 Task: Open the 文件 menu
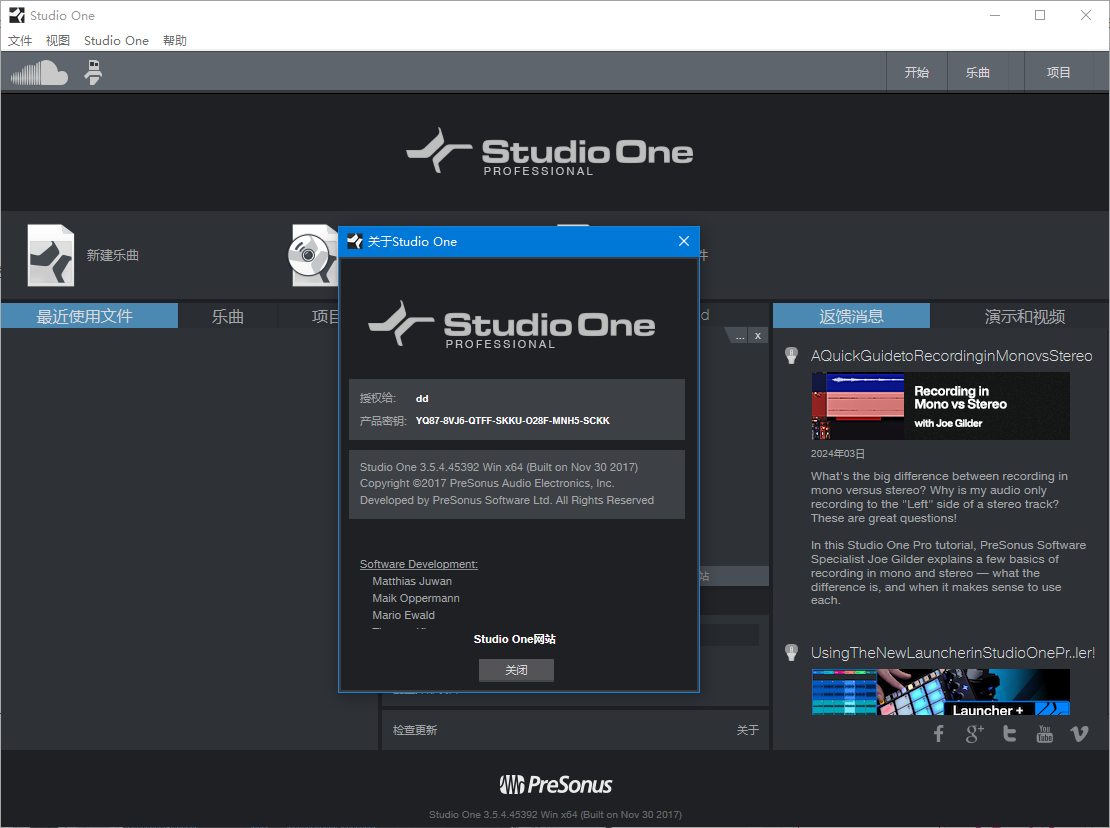(x=20, y=40)
